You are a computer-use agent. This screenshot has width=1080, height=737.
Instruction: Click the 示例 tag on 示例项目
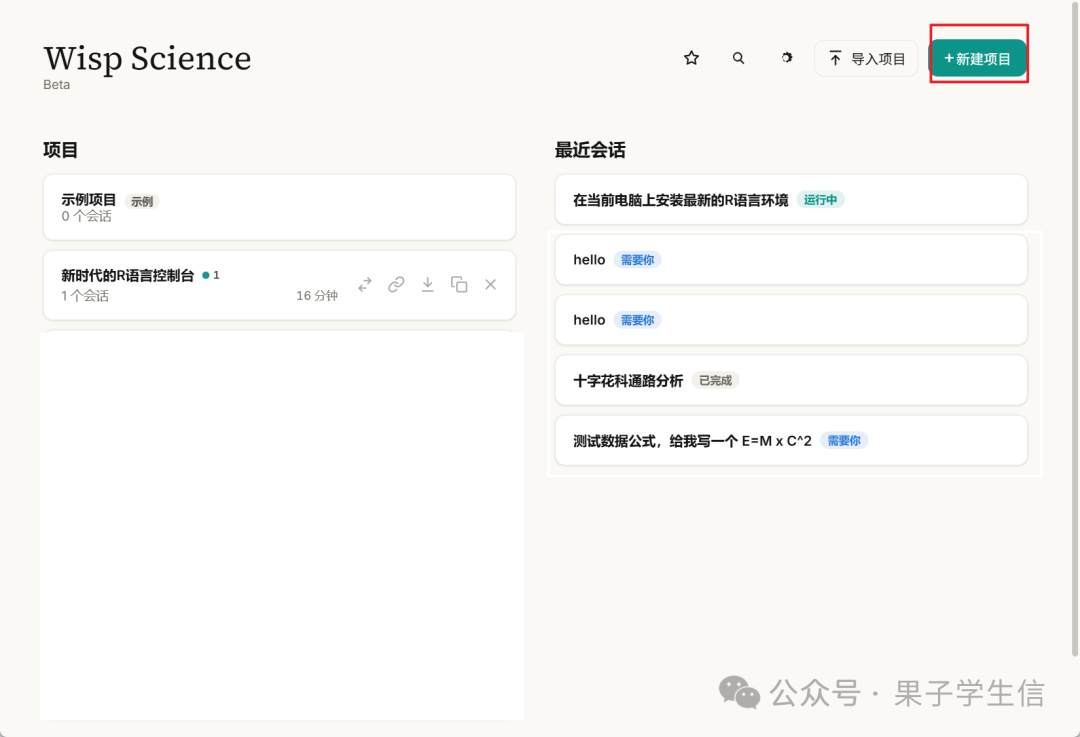point(142,202)
